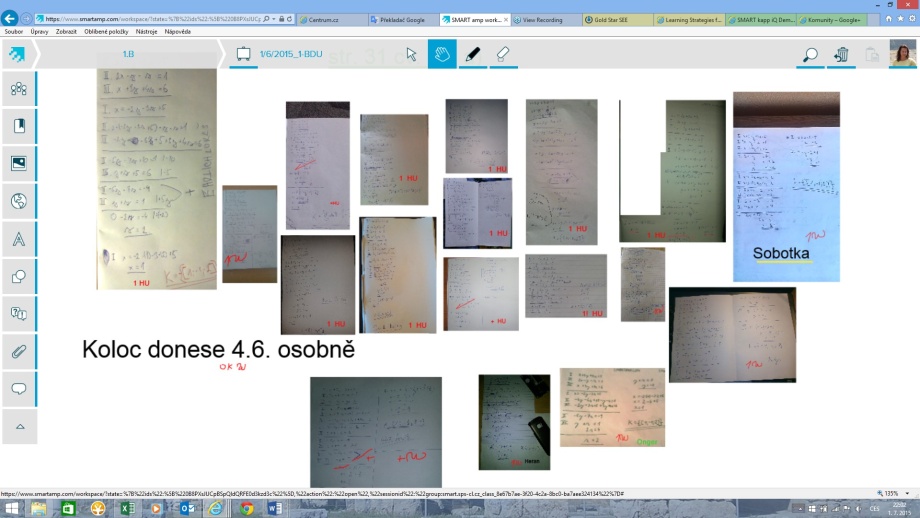Open the Nápověda menu
Screen dimensions: 920x518
[x=178, y=32]
